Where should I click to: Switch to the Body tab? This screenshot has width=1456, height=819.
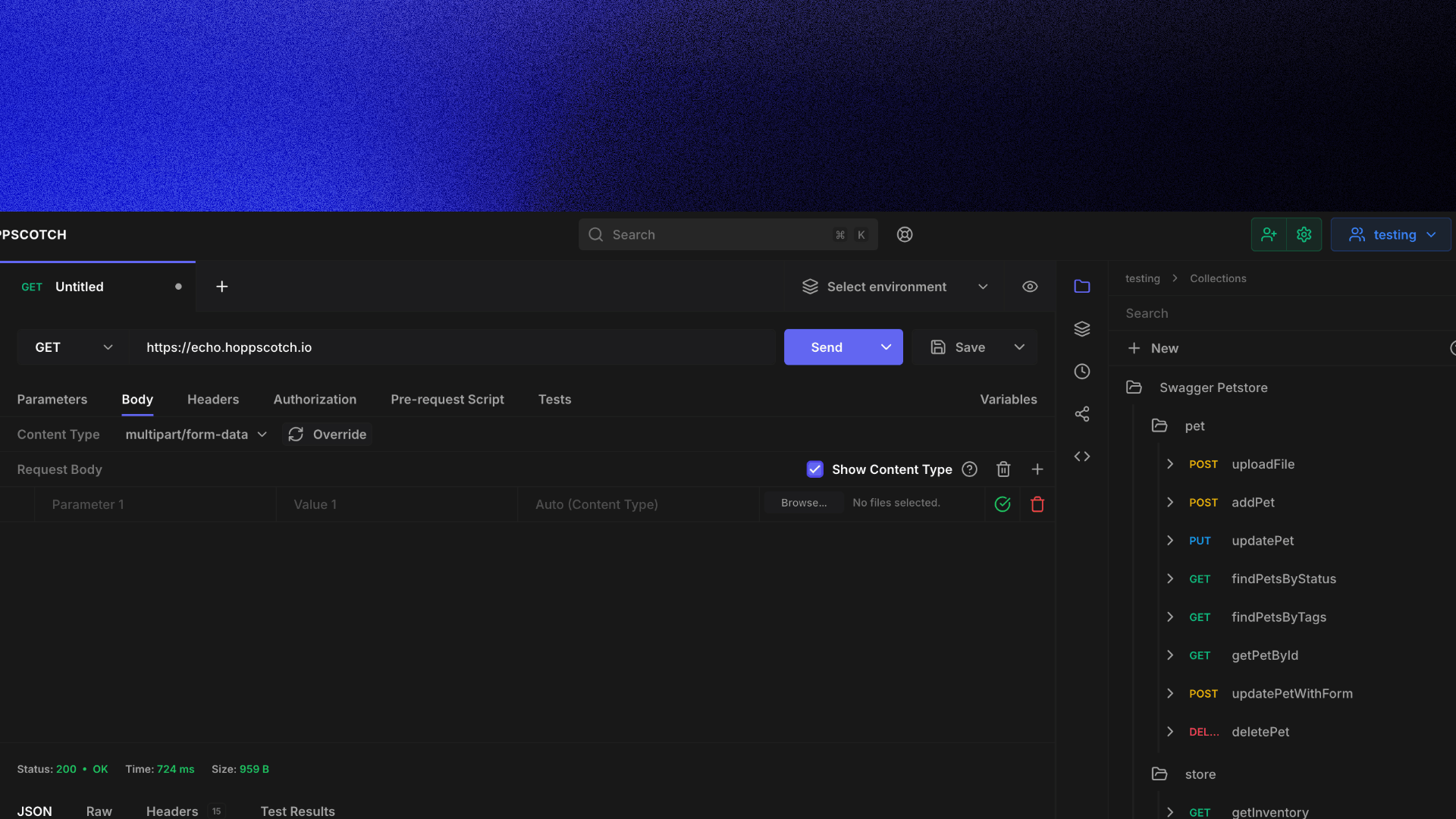(137, 399)
